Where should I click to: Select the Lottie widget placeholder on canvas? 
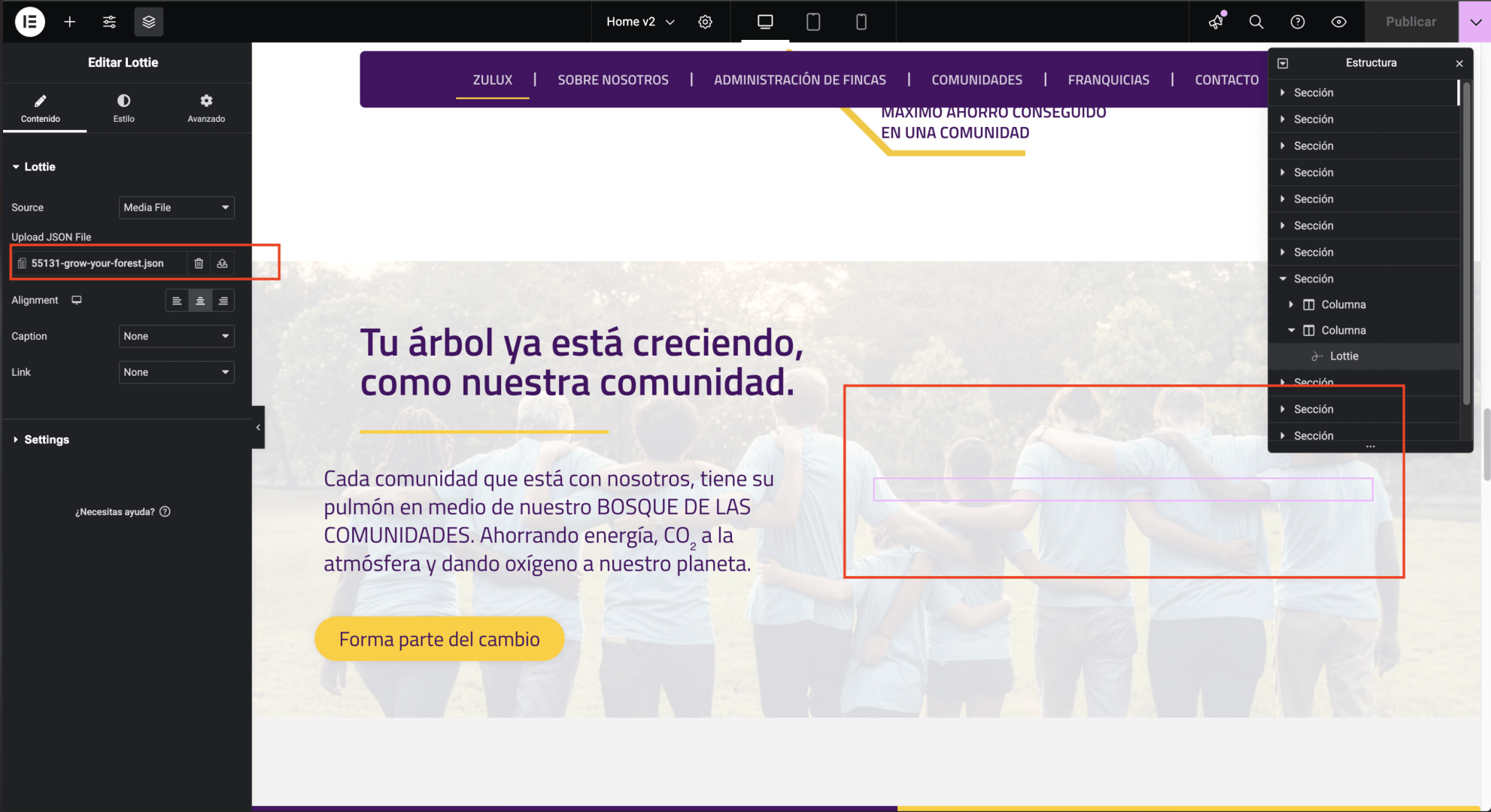coord(1122,489)
